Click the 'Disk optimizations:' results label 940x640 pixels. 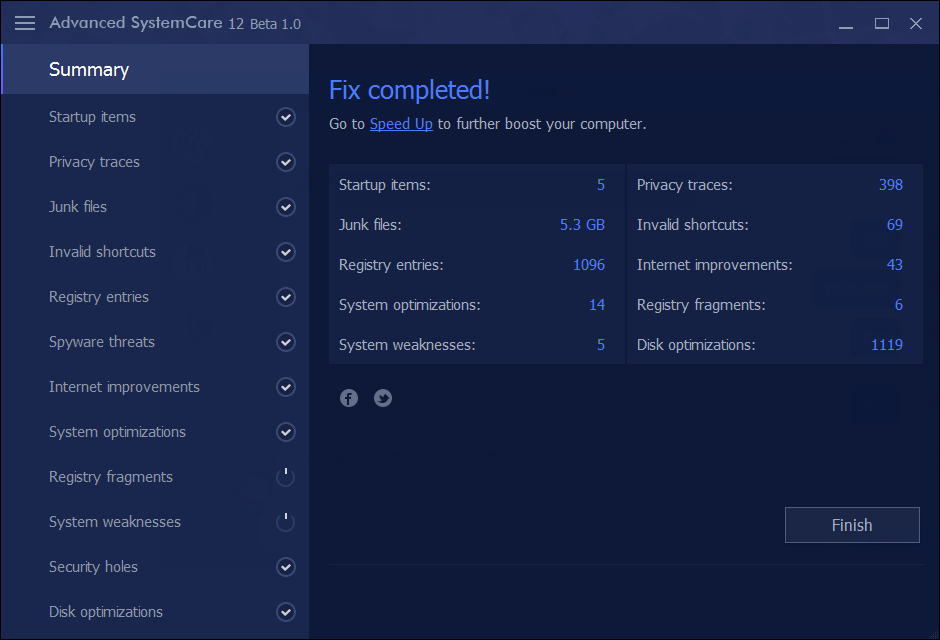coord(696,345)
